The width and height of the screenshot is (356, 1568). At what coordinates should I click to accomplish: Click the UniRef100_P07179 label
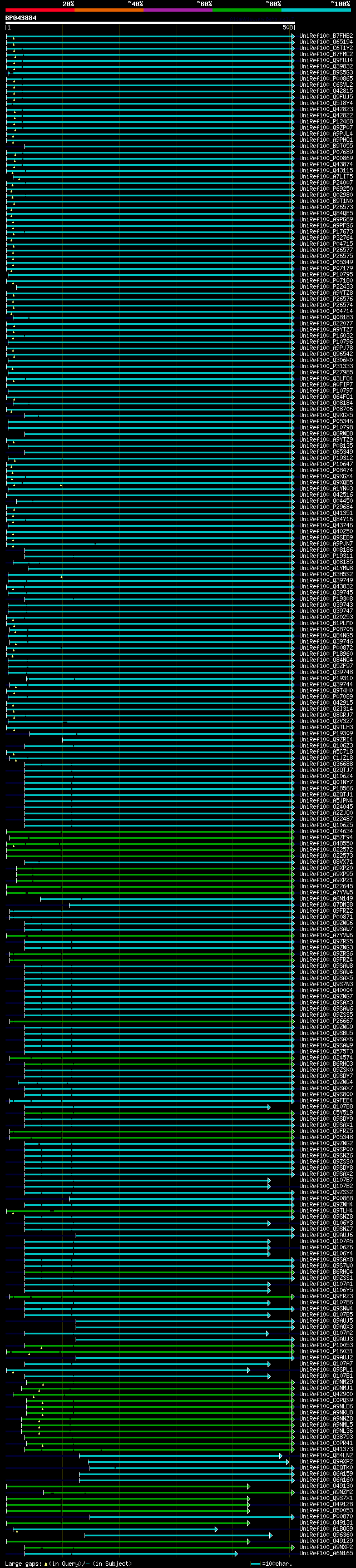(325, 269)
